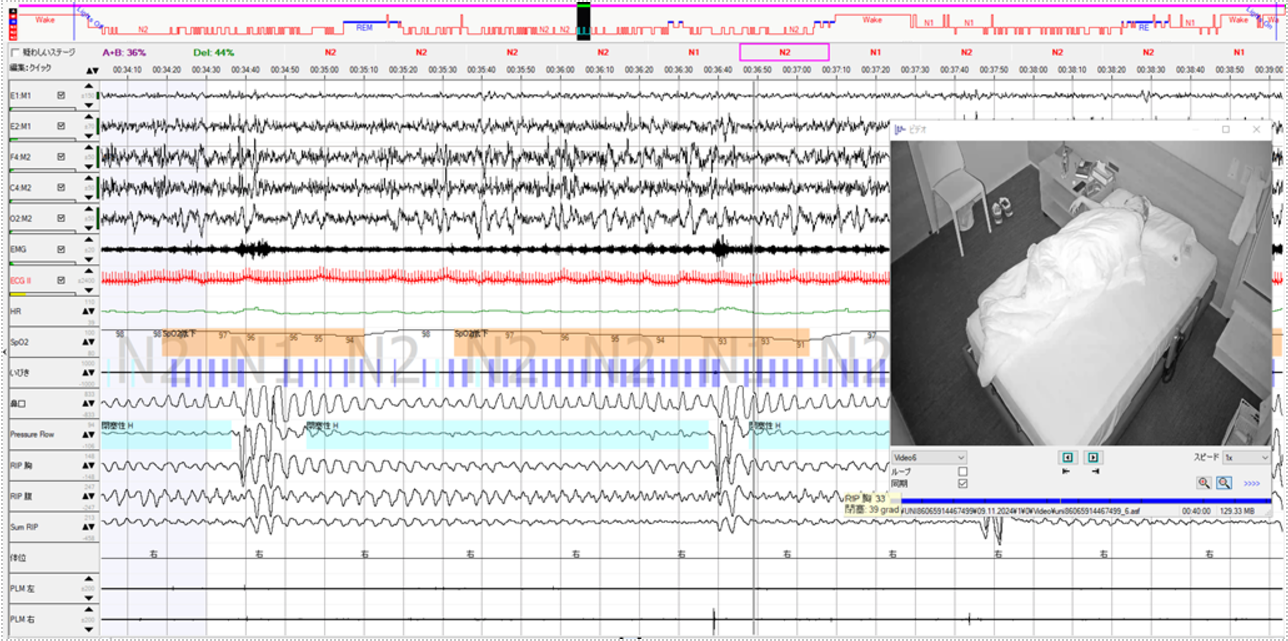This screenshot has width=1288, height=641.
Task: Click the いびき channel scale arrows
Action: (x=88, y=373)
